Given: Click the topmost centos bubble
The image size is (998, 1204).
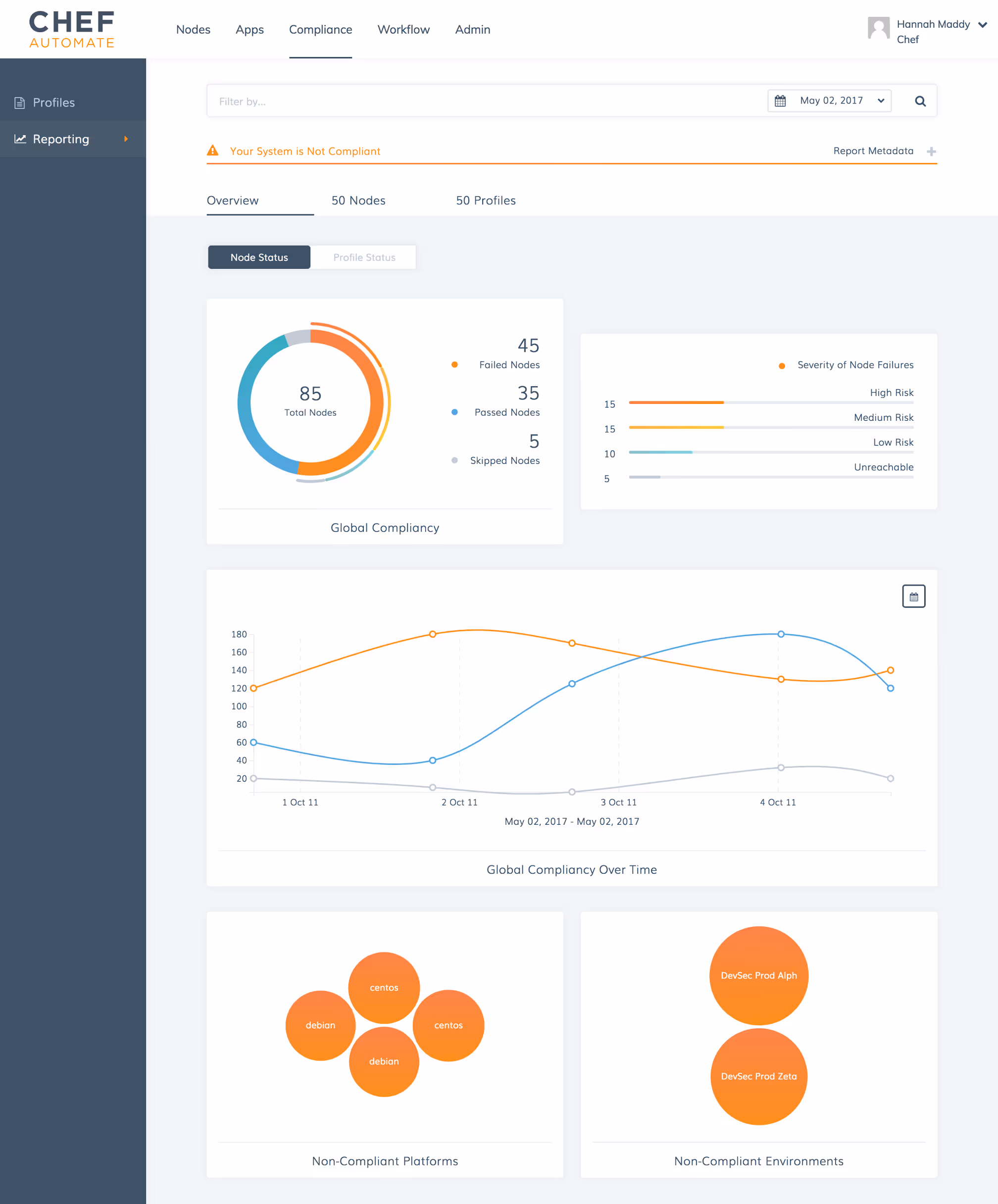Looking at the screenshot, I should (384, 987).
